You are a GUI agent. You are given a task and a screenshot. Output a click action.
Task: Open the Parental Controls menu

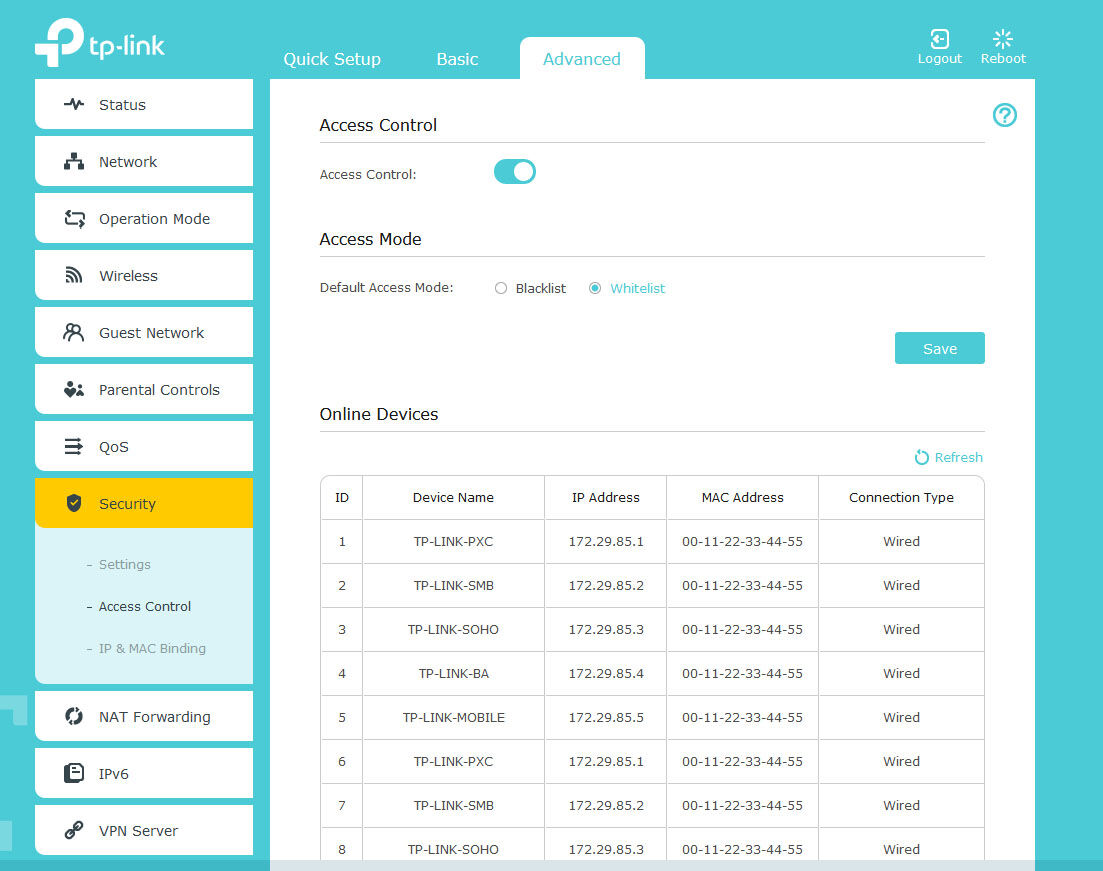[144, 389]
